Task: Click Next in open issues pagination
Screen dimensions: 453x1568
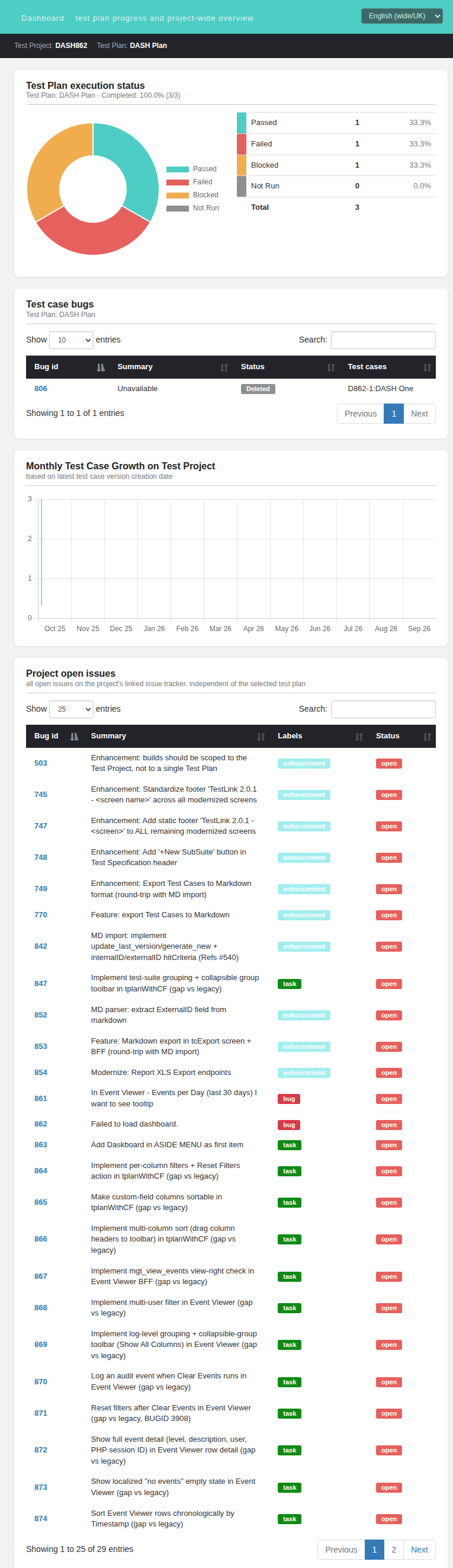Action: [420, 1549]
